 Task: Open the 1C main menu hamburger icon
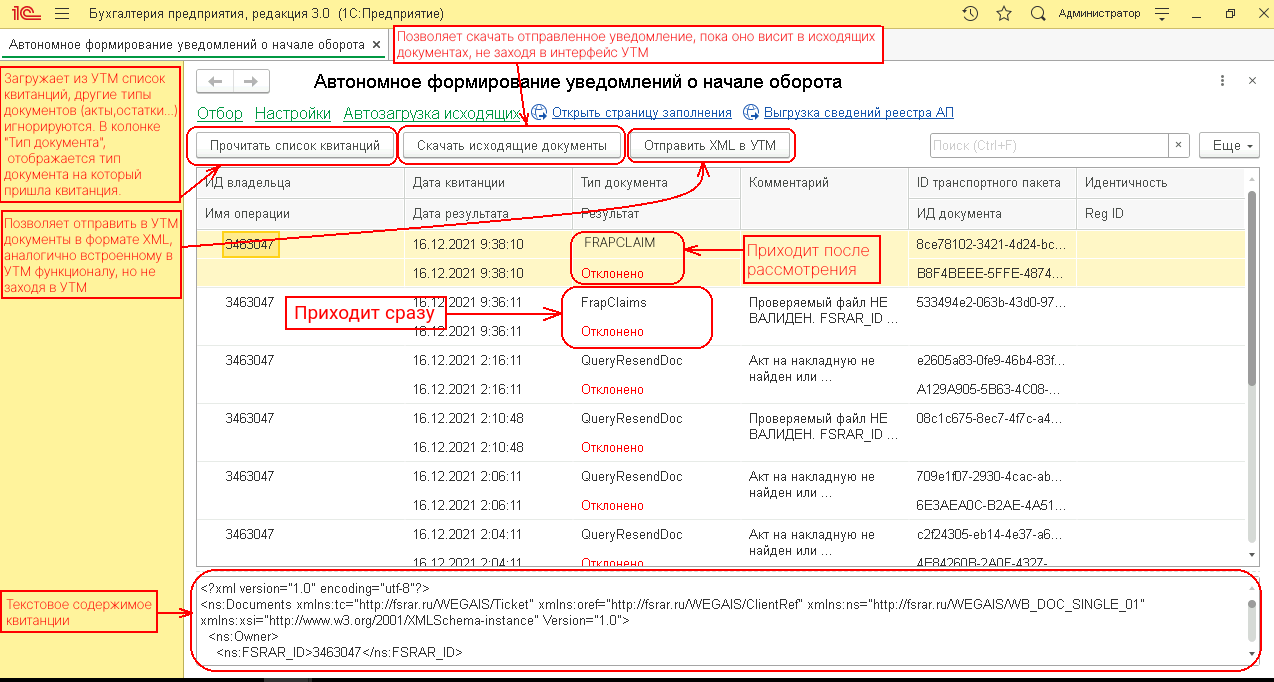pos(60,14)
